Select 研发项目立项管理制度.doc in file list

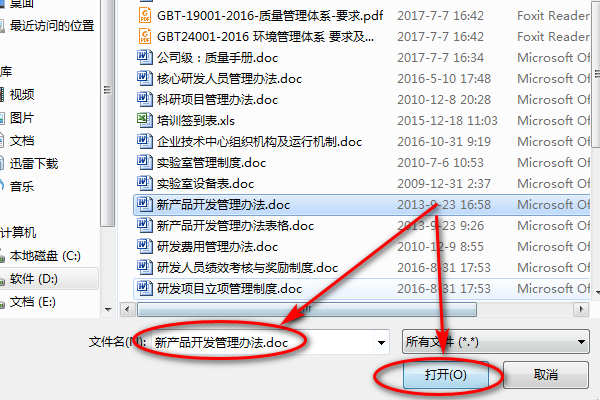click(362, 288)
